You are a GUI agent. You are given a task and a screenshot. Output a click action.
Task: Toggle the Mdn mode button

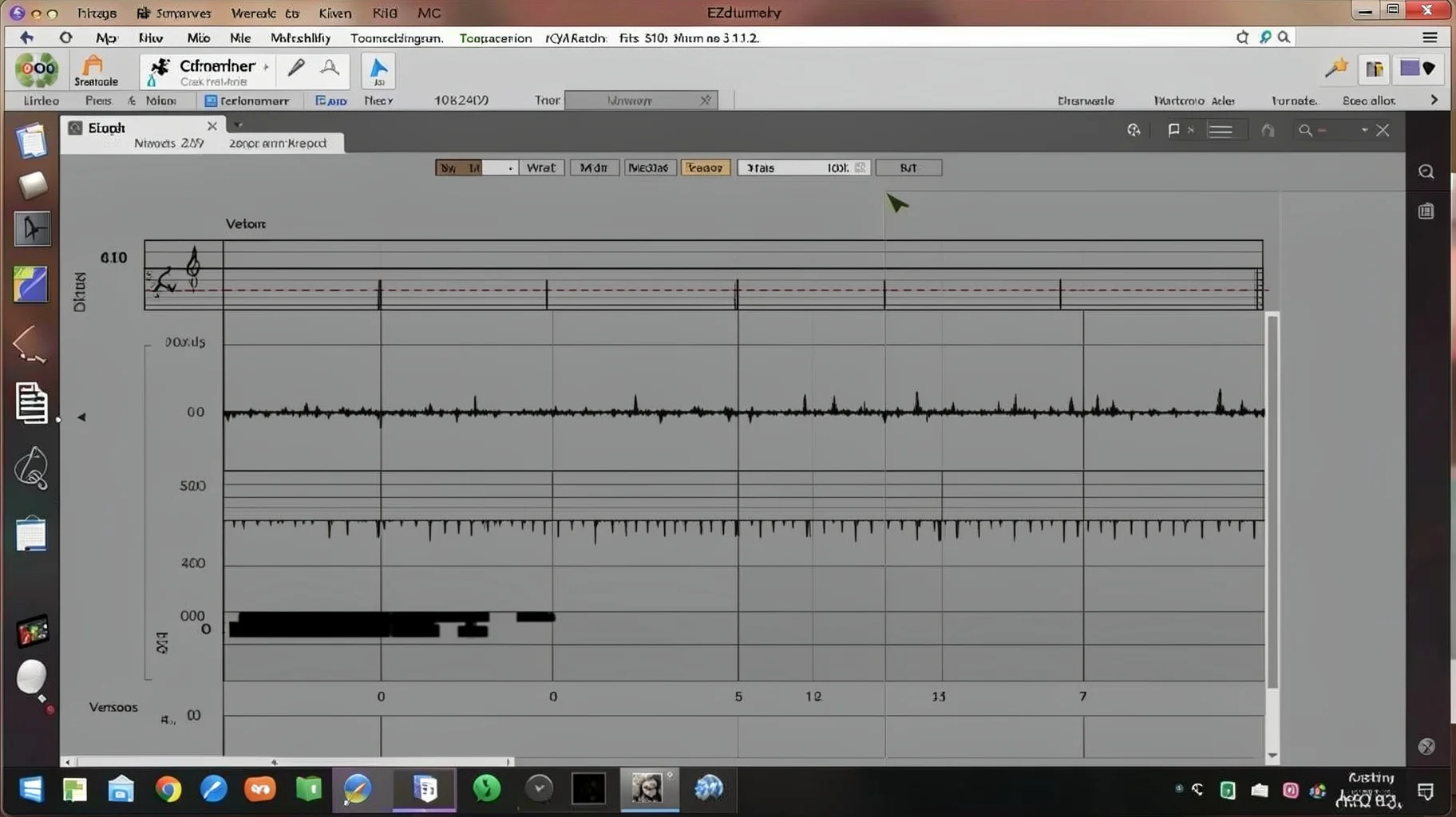point(594,168)
